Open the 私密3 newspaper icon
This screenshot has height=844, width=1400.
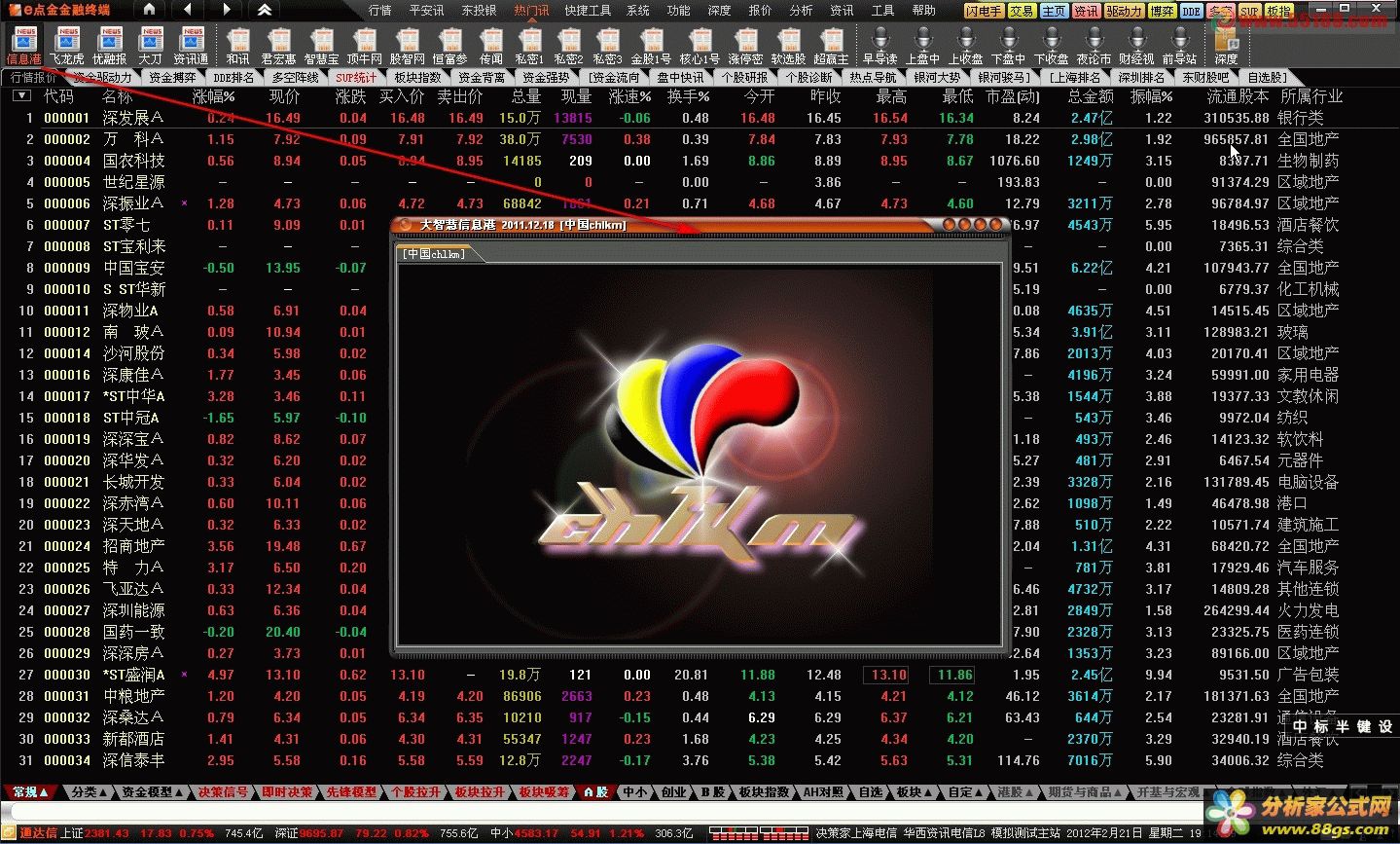(607, 45)
